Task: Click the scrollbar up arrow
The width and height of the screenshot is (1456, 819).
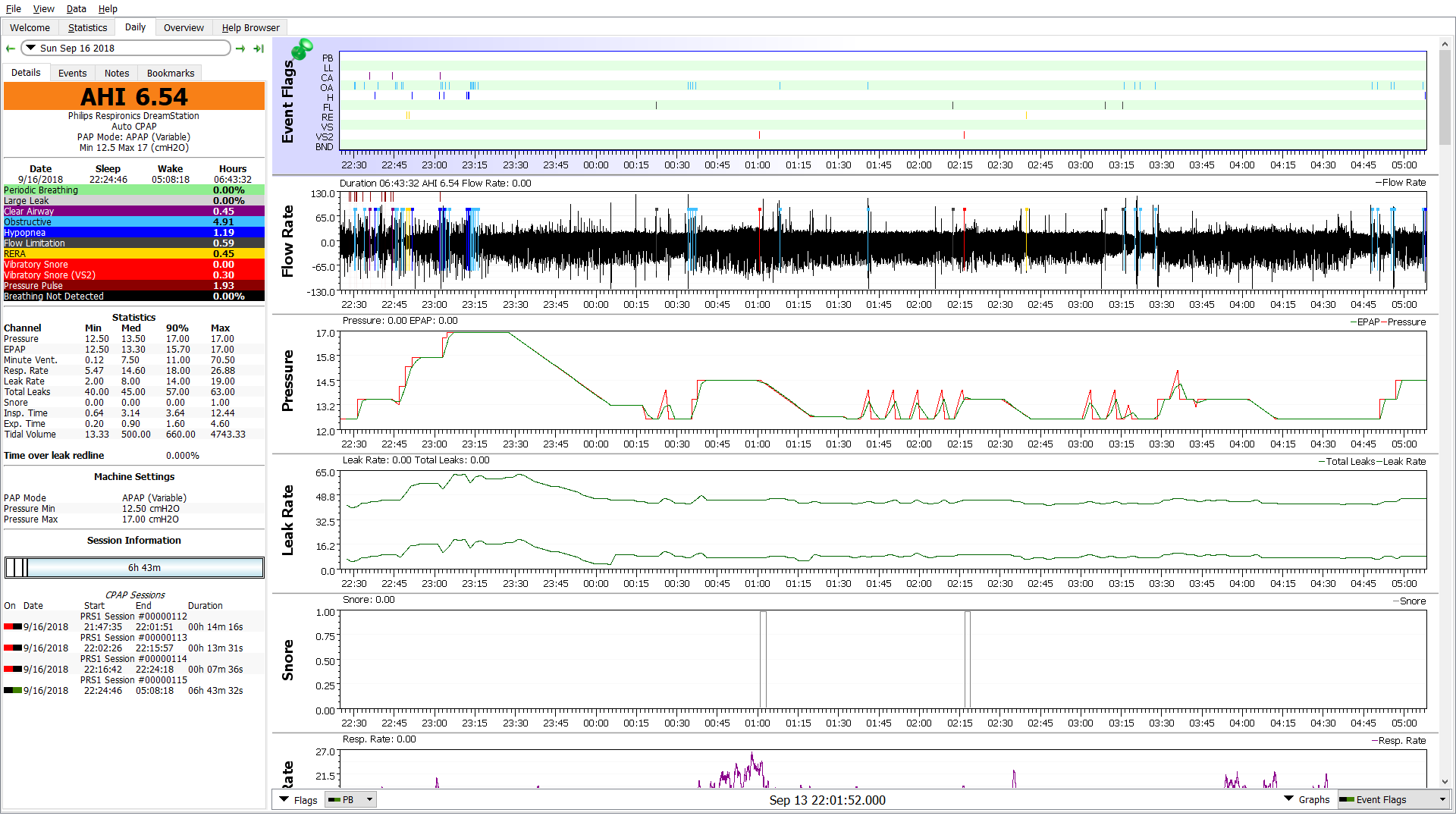Action: click(1444, 44)
